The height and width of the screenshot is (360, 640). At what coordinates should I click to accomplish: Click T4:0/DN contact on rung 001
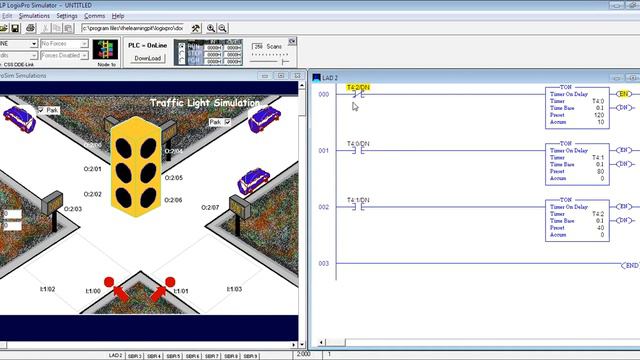pyautogui.click(x=358, y=151)
